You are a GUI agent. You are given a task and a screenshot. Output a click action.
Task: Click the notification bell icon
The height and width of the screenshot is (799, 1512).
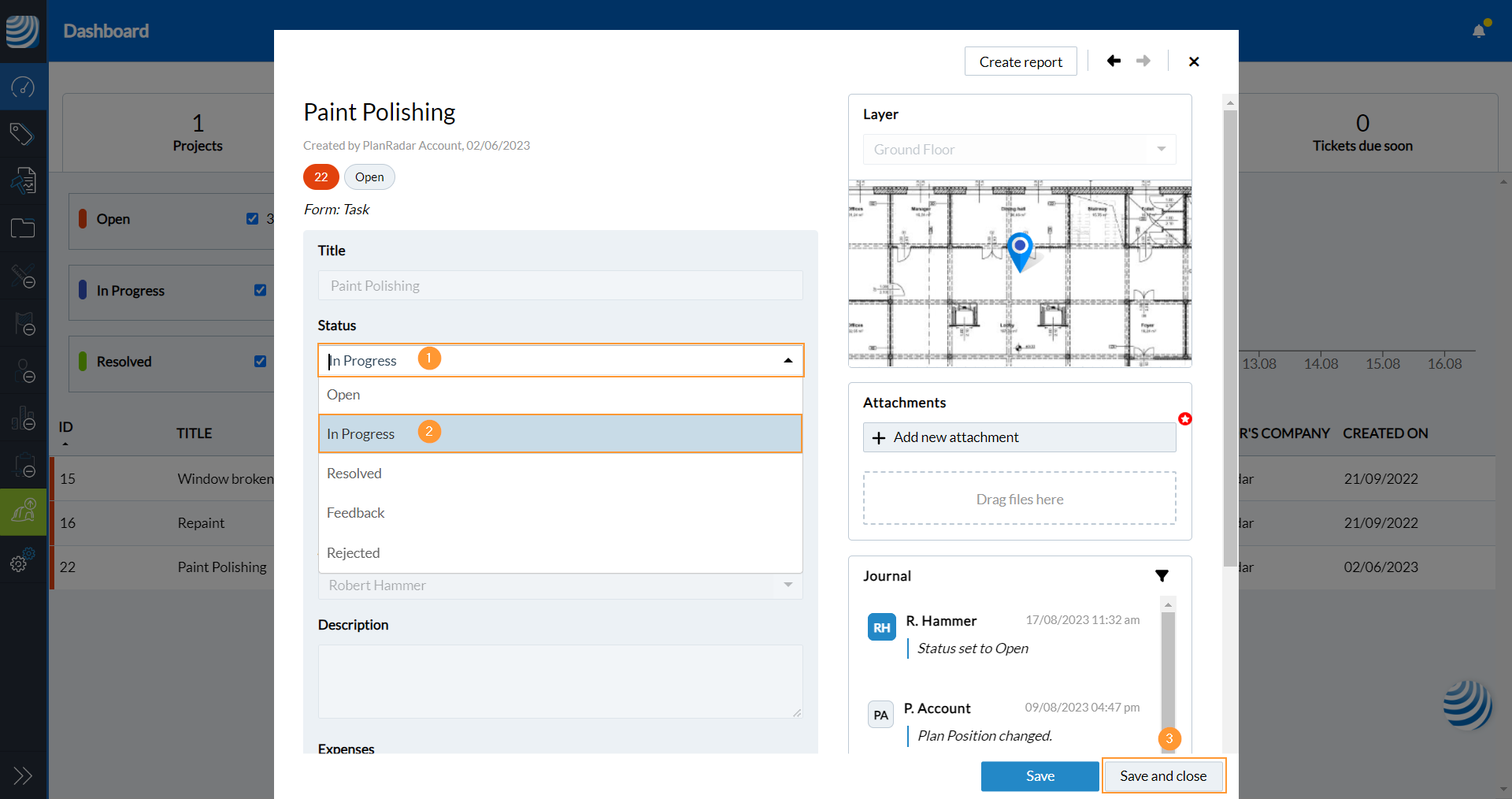pos(1478,31)
